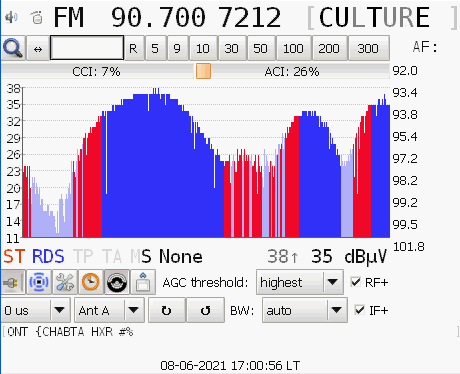Click the speaker volume icon
This screenshot has height=374, width=460.
pos(11,17)
